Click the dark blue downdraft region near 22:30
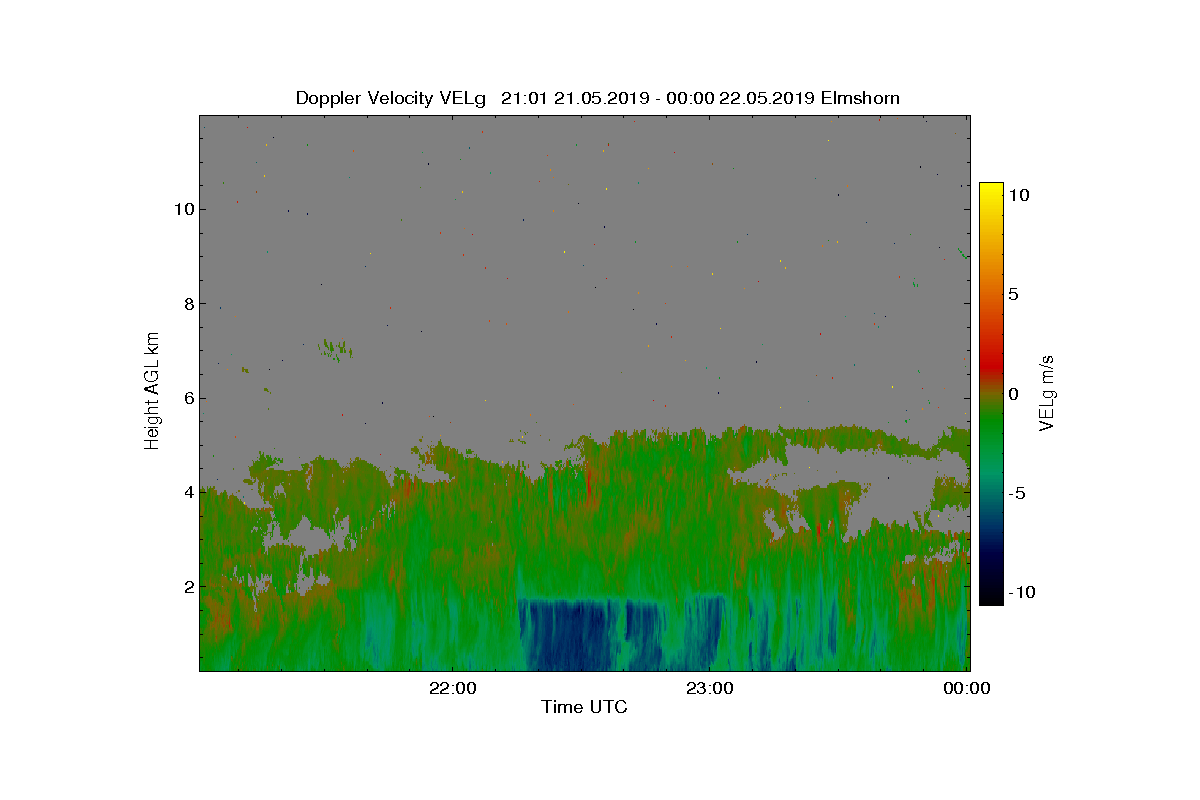This screenshot has width=1200, height=800. [570, 635]
